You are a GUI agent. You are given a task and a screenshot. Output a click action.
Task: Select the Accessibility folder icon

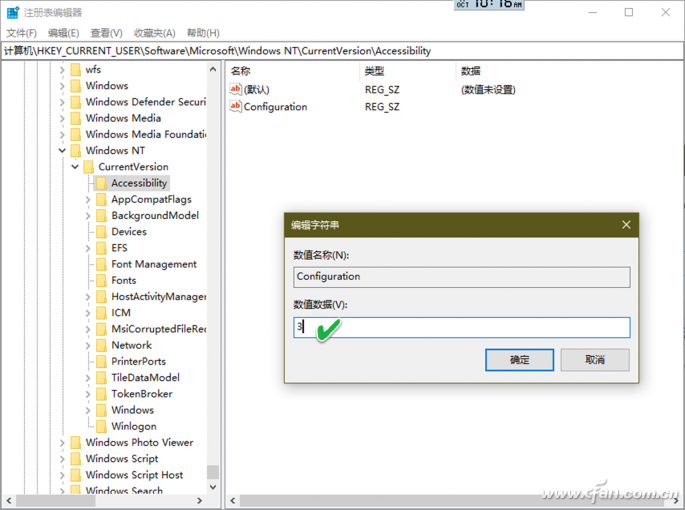101,183
